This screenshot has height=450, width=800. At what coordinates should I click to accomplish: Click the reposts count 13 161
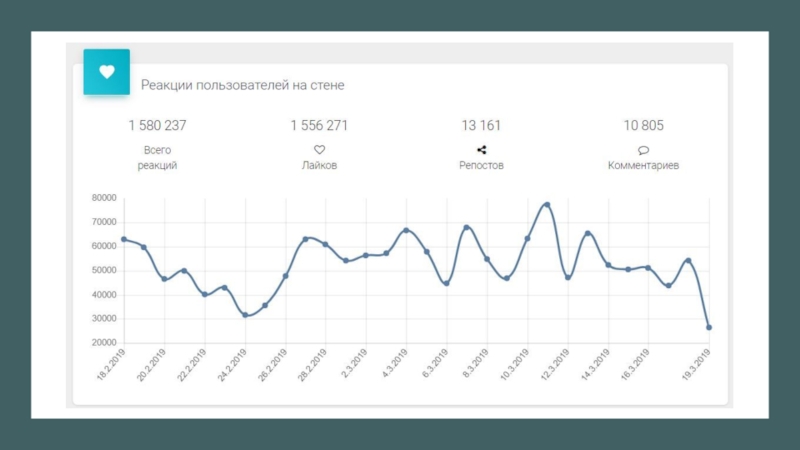click(481, 126)
